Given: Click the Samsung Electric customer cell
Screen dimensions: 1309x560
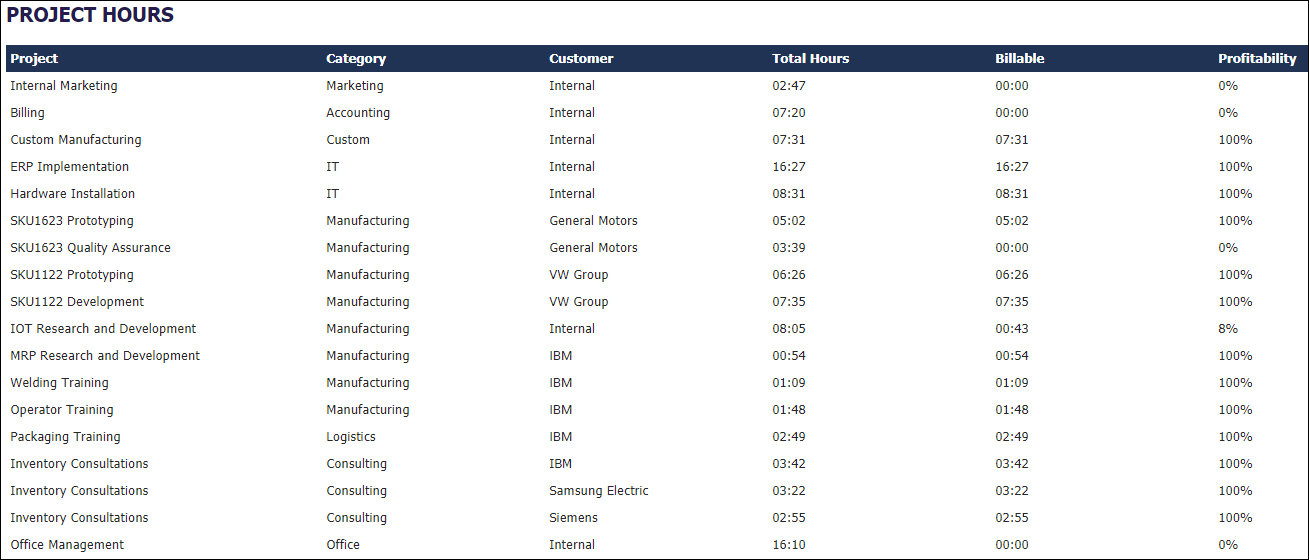Looking at the screenshot, I should coord(598,491).
